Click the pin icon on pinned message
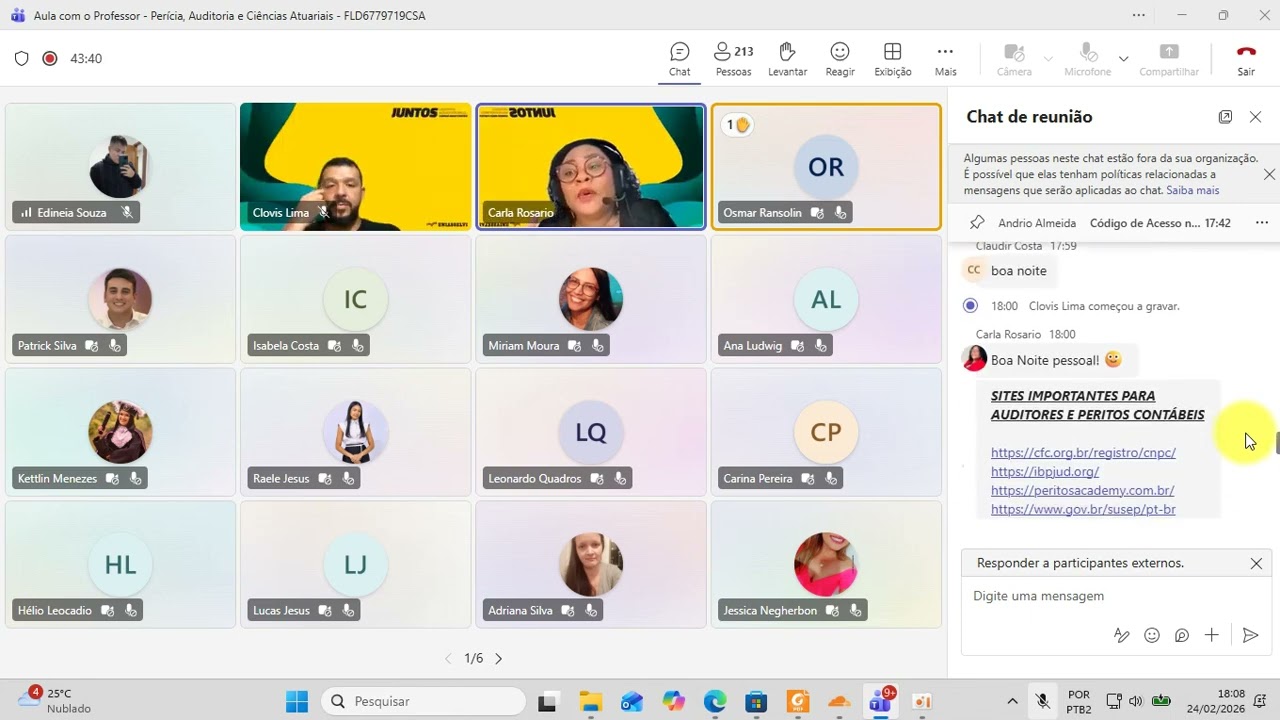Screen dimensions: 1280x720 [x=977, y=222]
